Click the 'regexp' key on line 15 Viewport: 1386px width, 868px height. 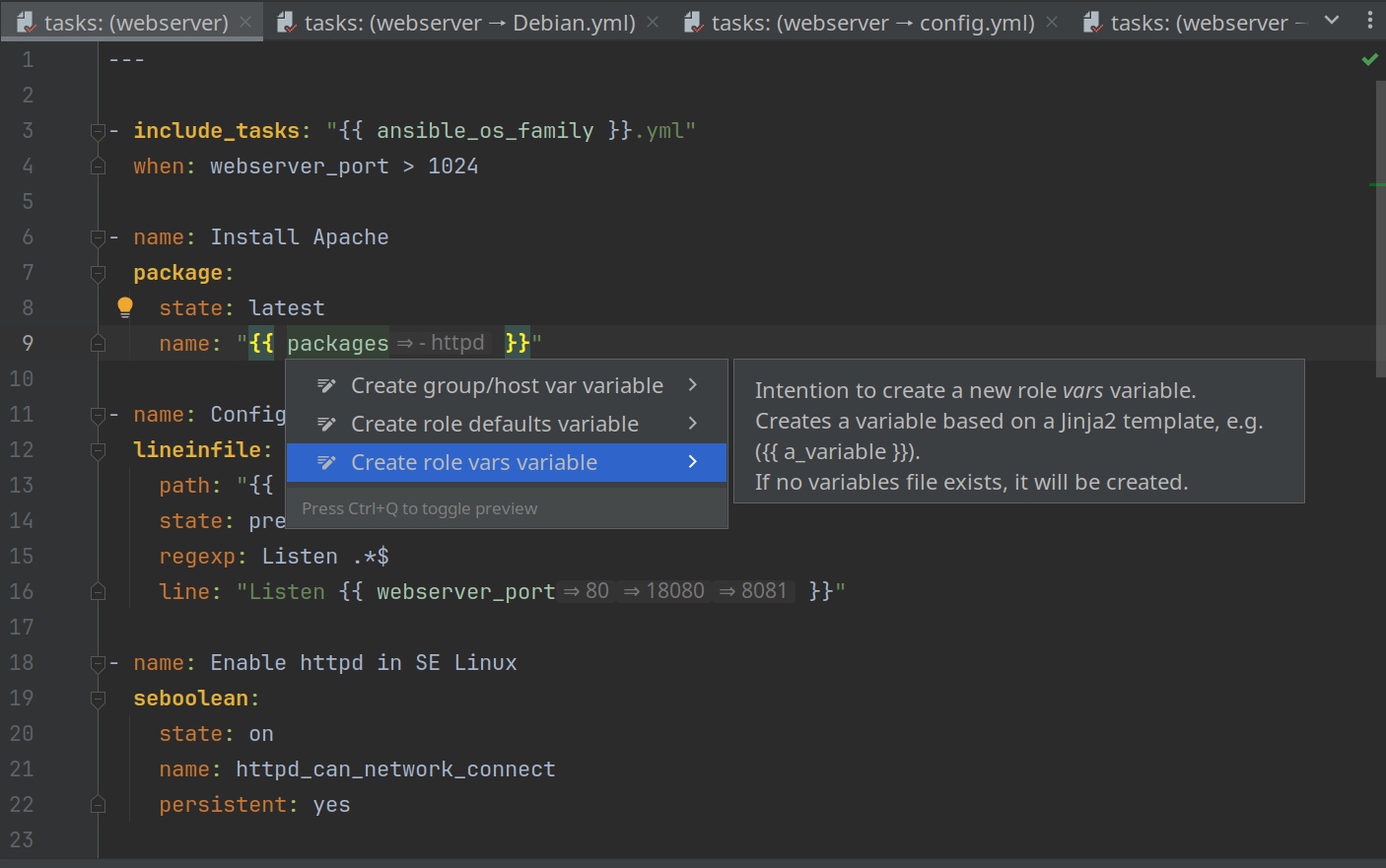pyautogui.click(x=197, y=556)
